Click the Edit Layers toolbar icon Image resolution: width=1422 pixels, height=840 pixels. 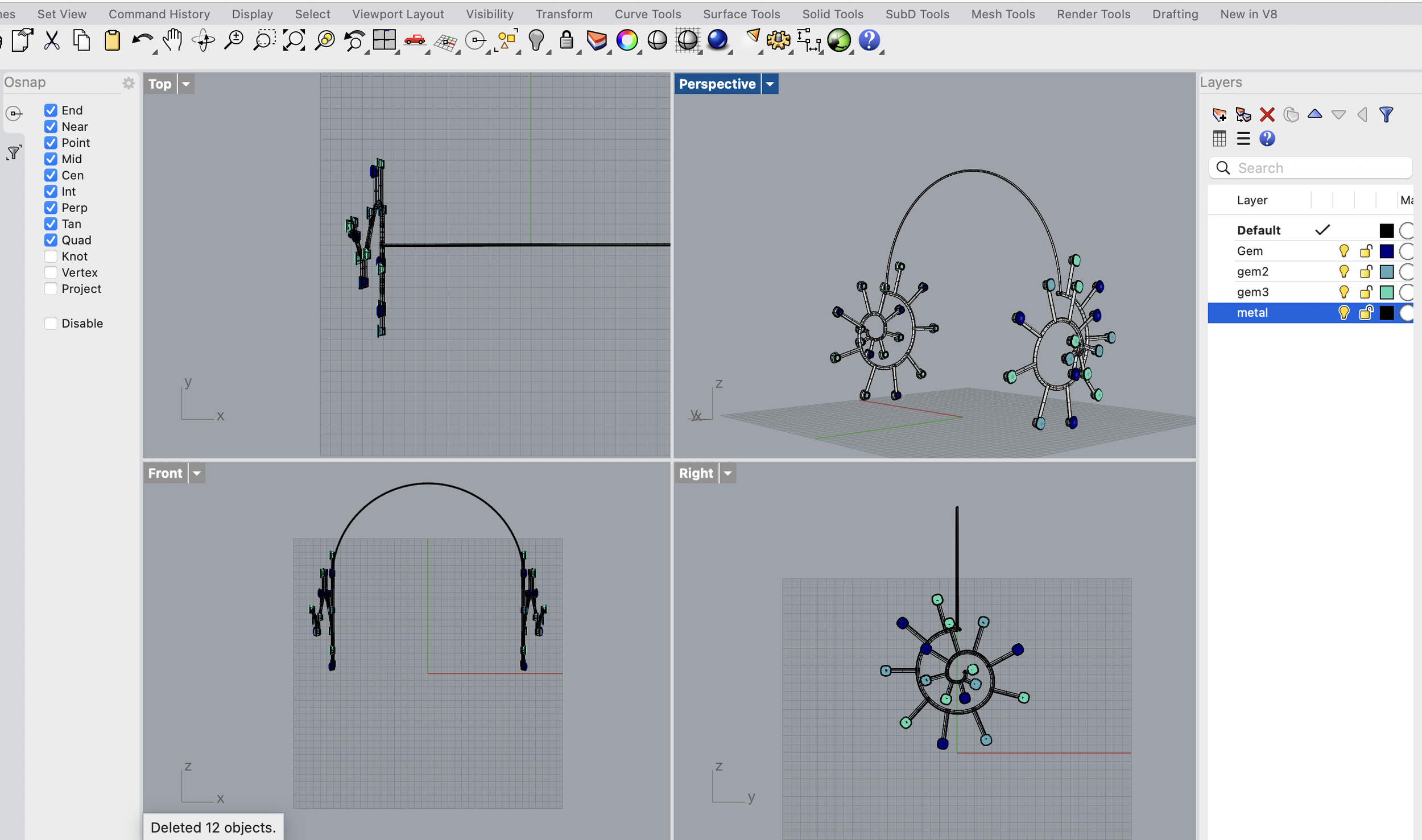click(x=597, y=40)
